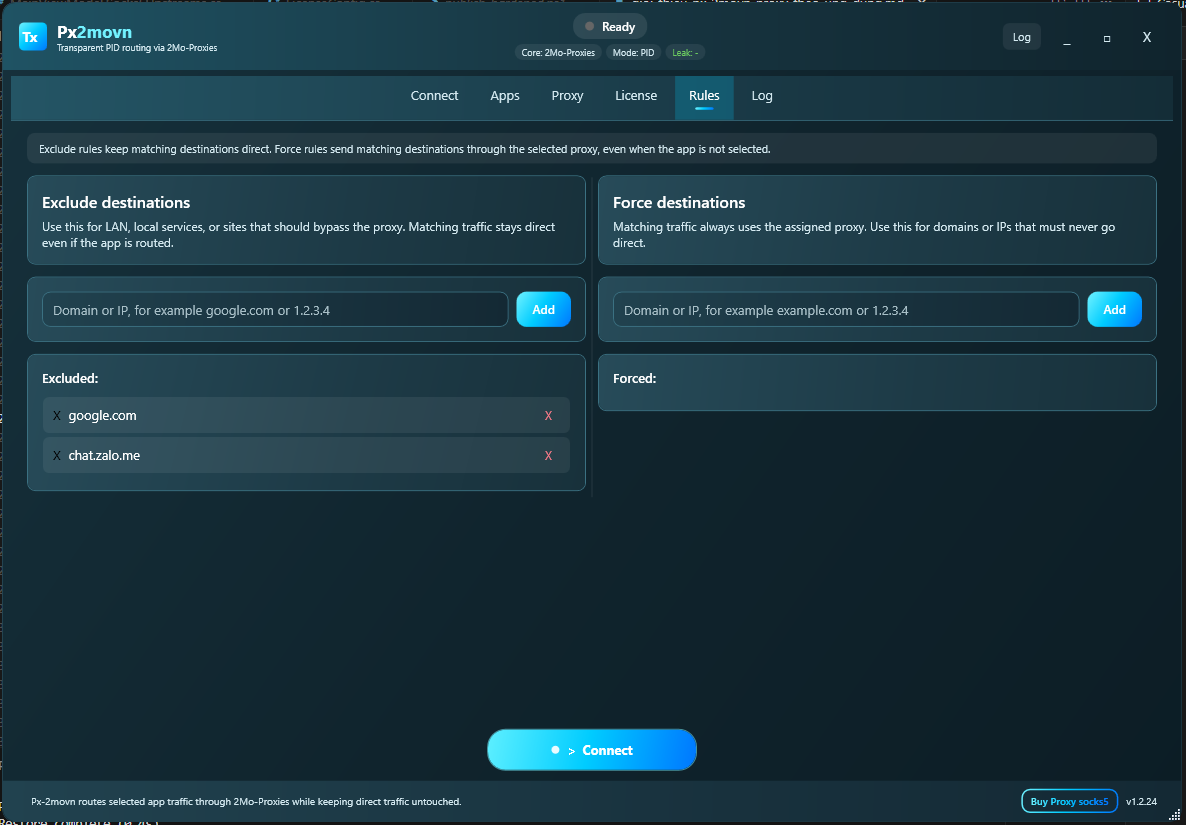Minimize the Px2movn window
Image resolution: width=1186 pixels, height=825 pixels.
tap(1067, 38)
